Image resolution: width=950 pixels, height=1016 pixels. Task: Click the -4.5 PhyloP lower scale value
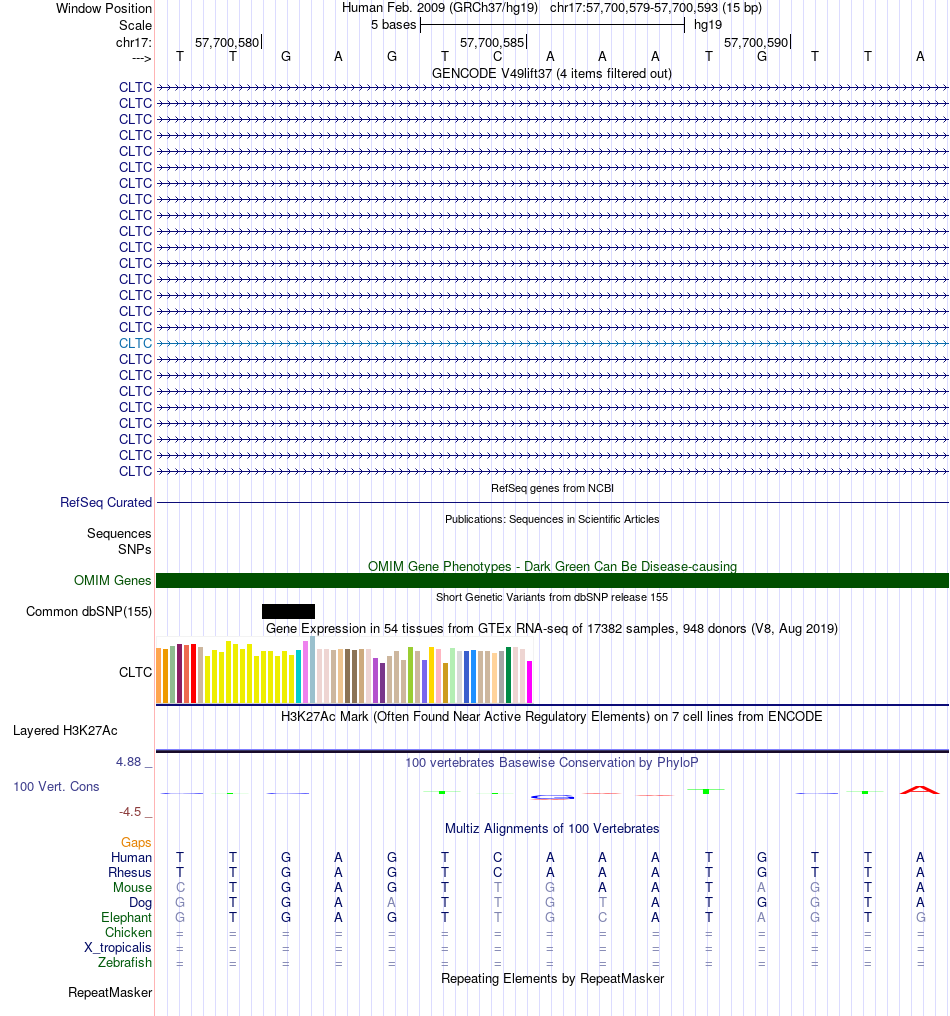(130, 812)
